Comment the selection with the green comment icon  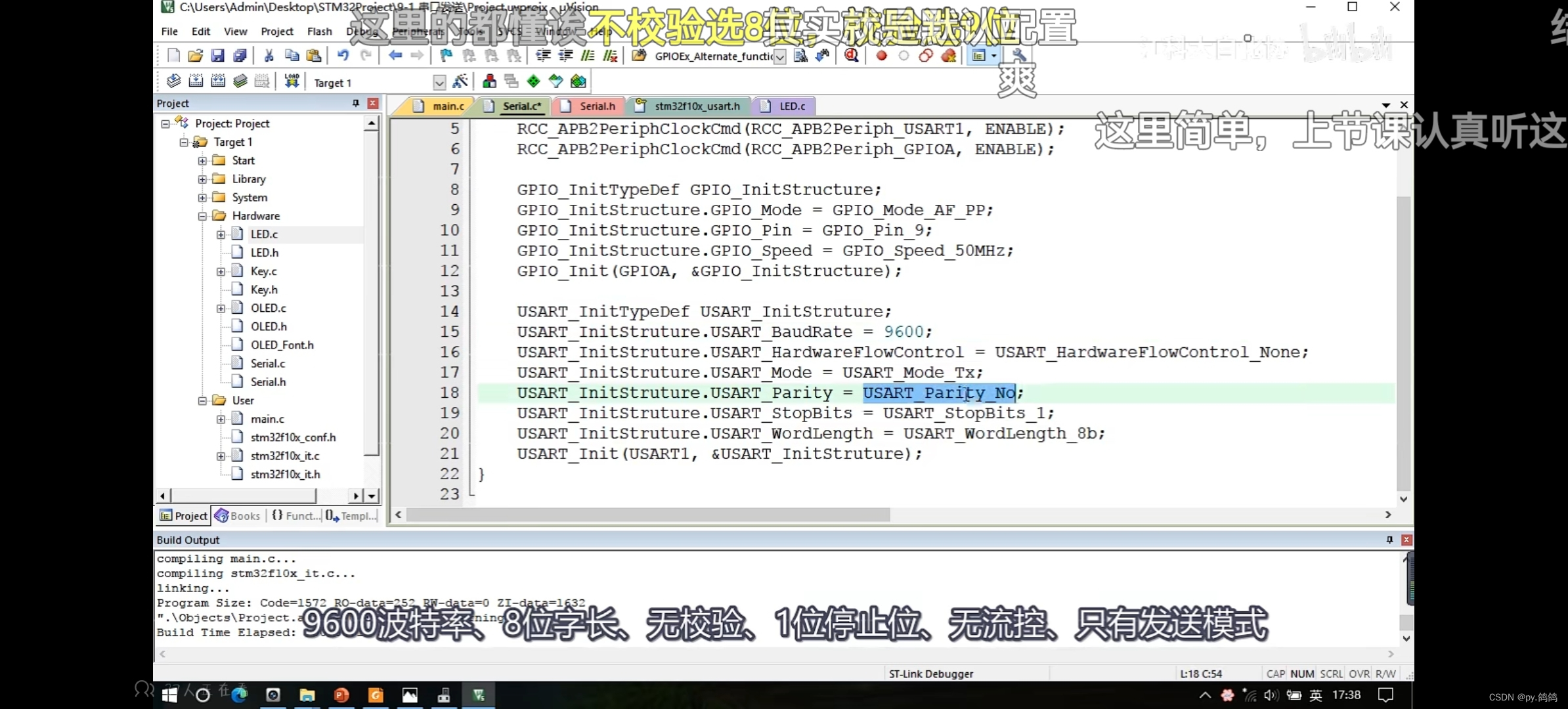588,56
